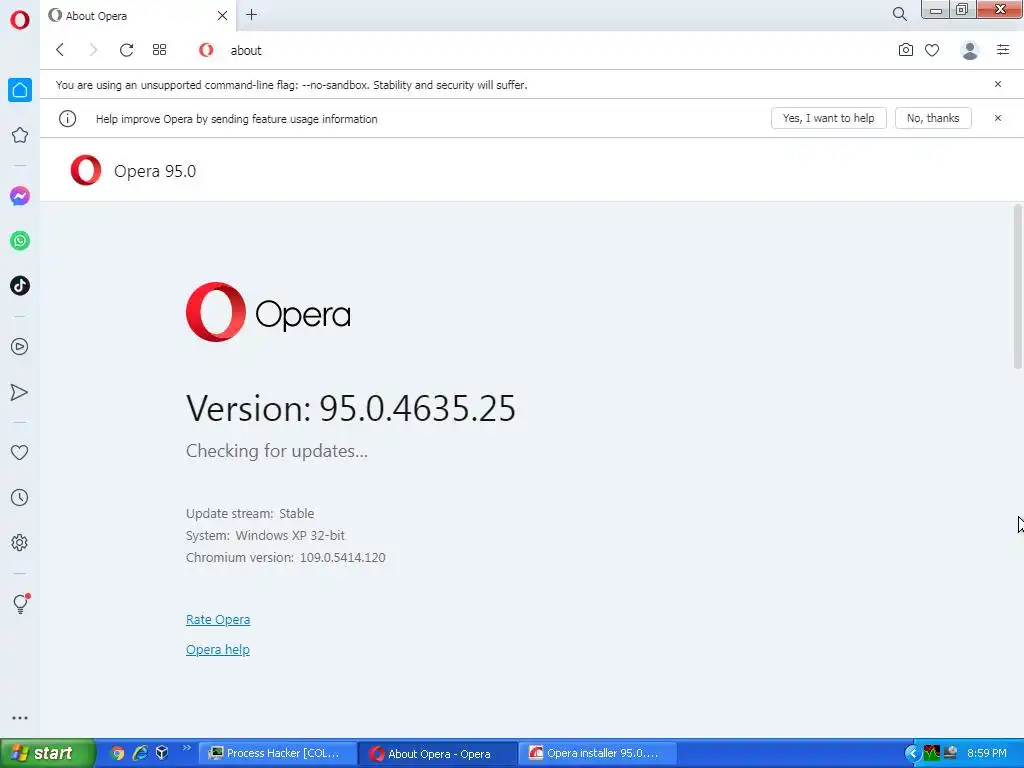The width and height of the screenshot is (1024, 768).
Task: Open Pinboards heart icon in sidebar
Action: pyautogui.click(x=20, y=453)
